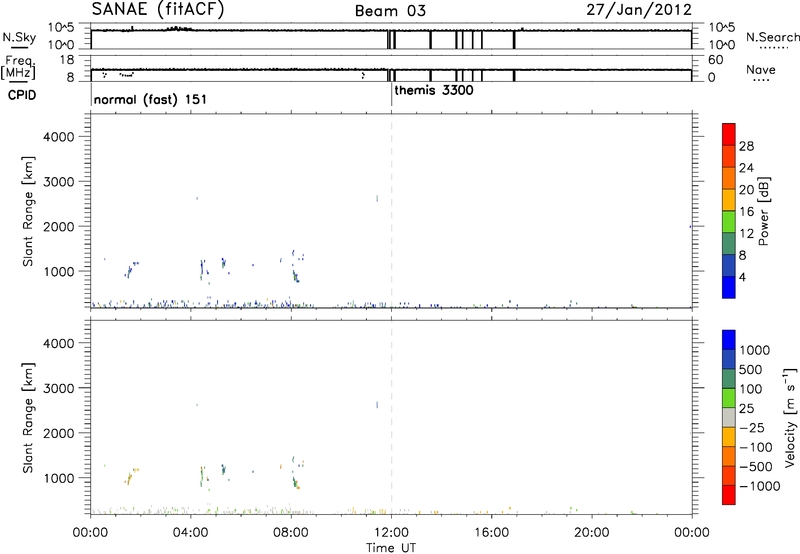This screenshot has width=800, height=554.
Task: Click the dashed 12:00 line in power panel
Action: pyautogui.click(x=391, y=211)
